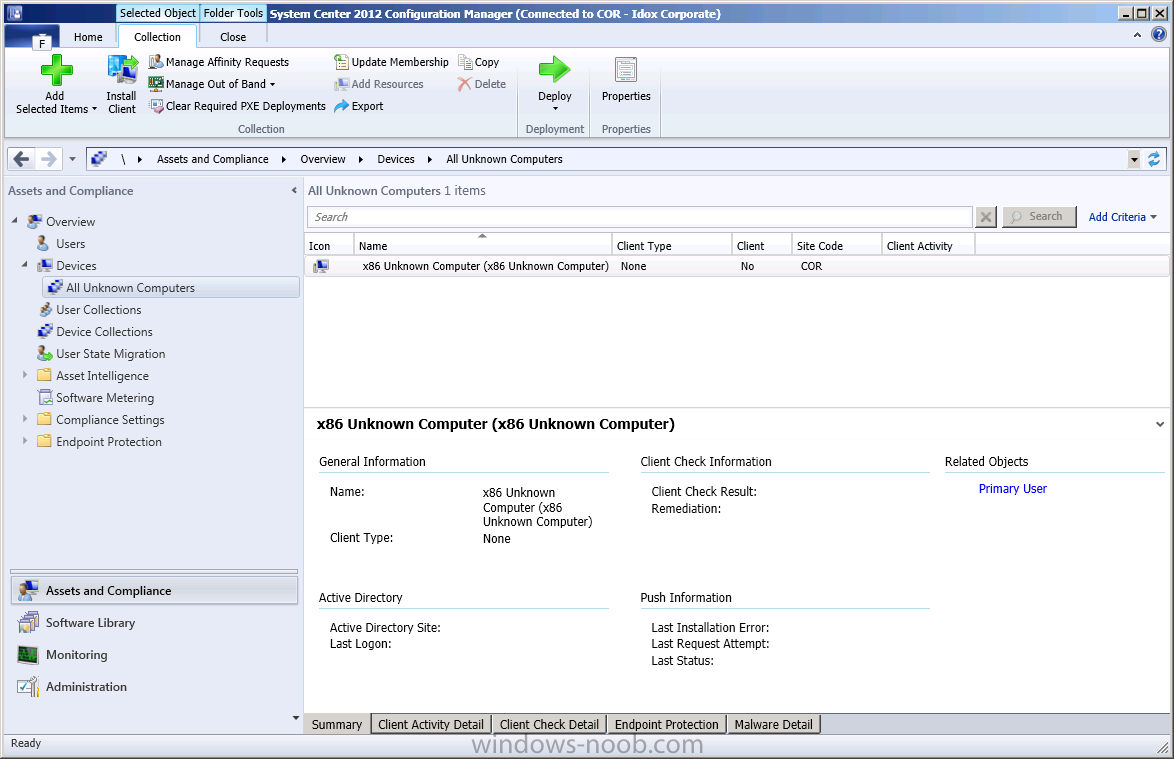The height and width of the screenshot is (759, 1174).
Task: Select the Collection ribbon tab
Action: coord(157,37)
